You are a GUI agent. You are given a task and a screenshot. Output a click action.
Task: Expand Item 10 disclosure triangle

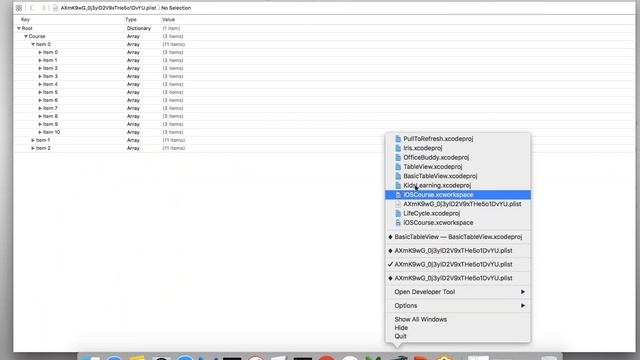click(40, 132)
